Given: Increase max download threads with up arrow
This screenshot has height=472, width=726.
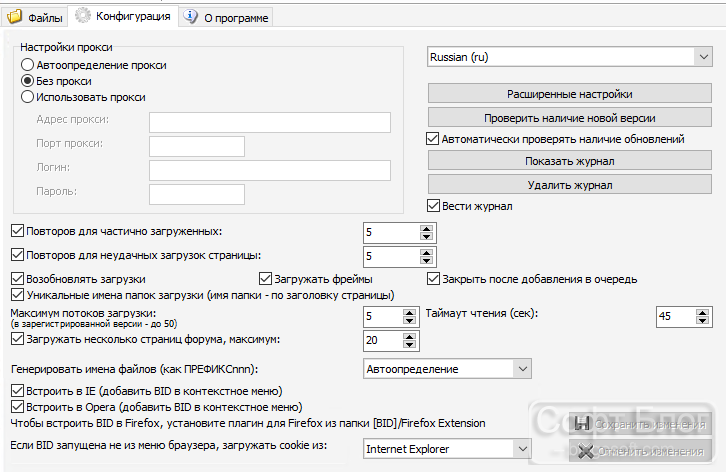Looking at the screenshot, I should 409,313.
